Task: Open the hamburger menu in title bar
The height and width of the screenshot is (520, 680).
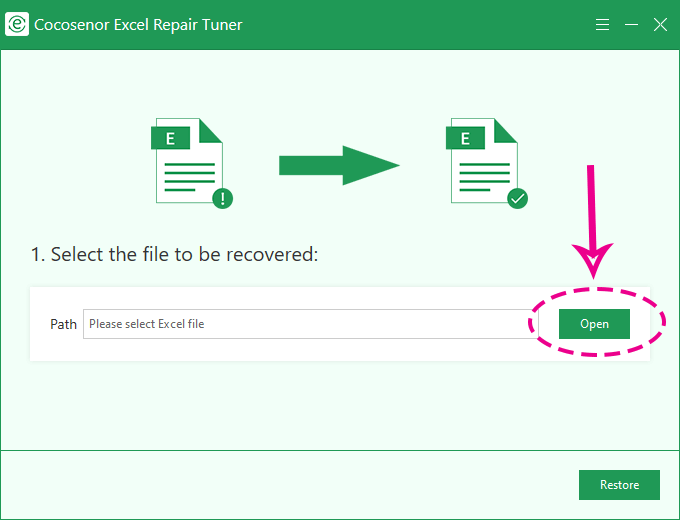Action: click(602, 25)
